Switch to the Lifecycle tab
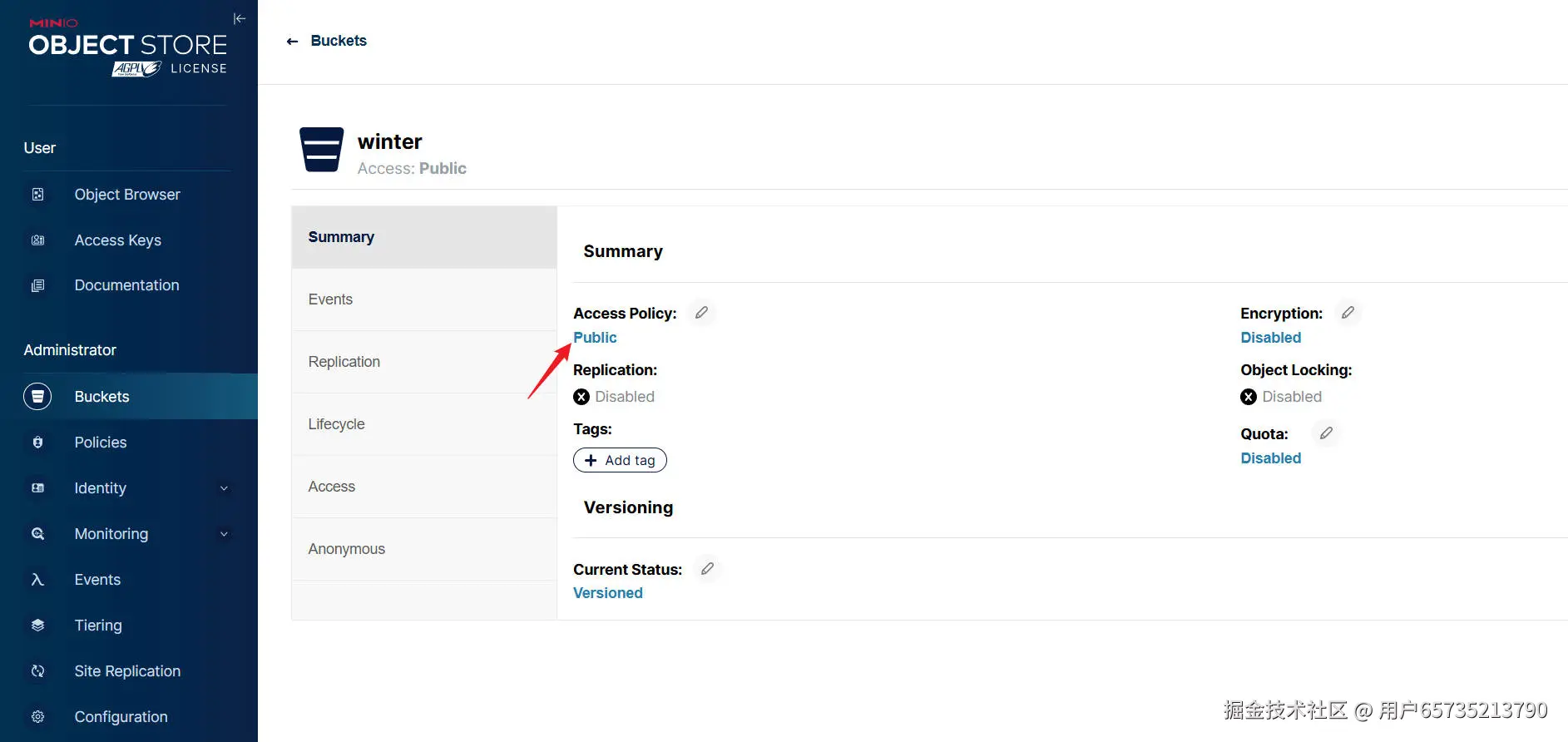 point(337,424)
